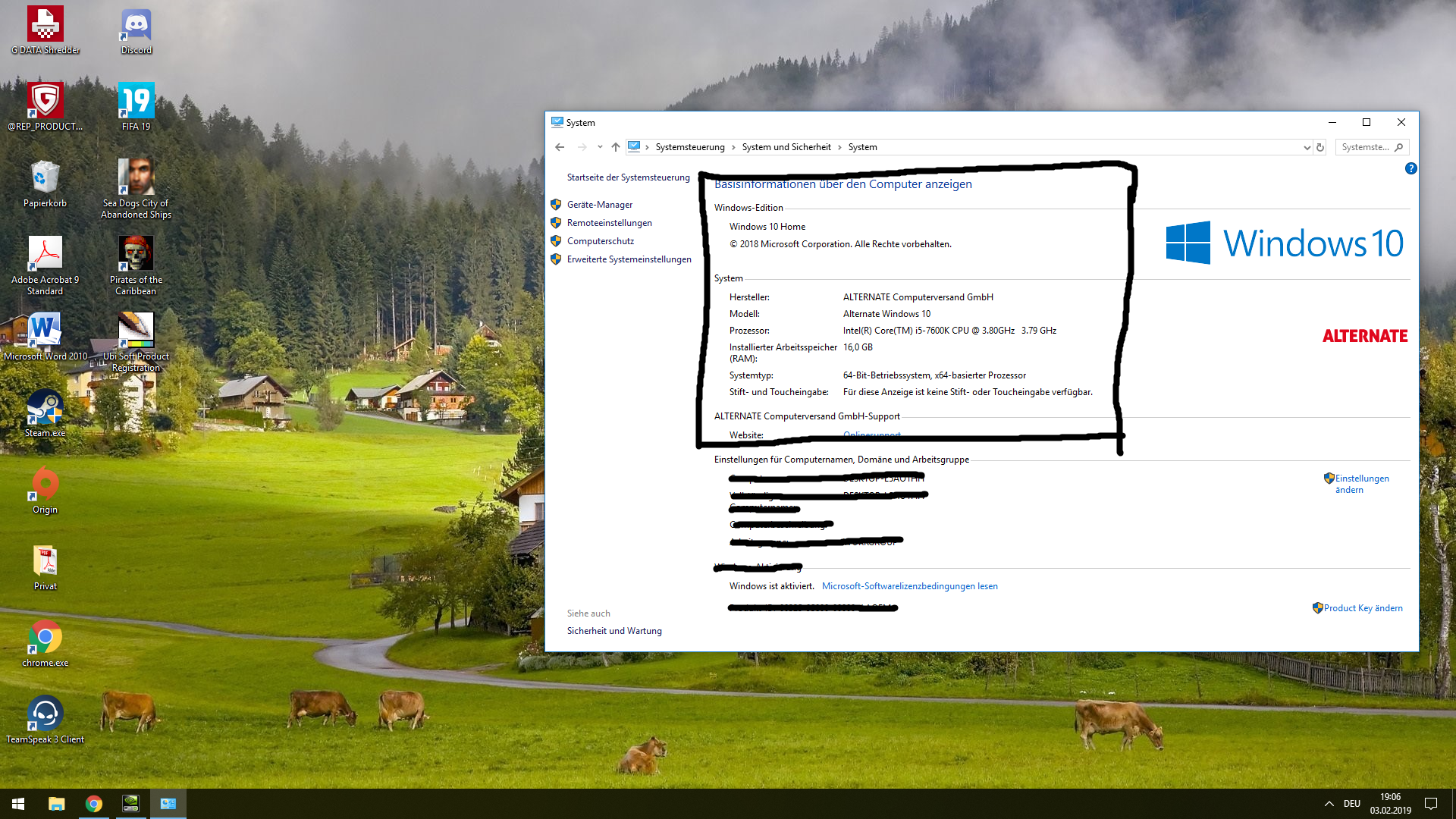Open Computerschutz link

coord(601,241)
